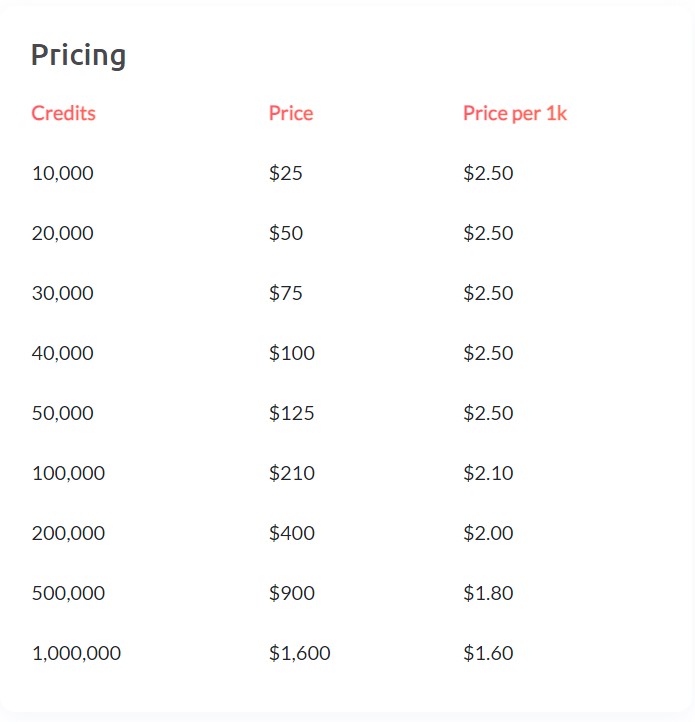Click the $100 price value

click(x=292, y=353)
